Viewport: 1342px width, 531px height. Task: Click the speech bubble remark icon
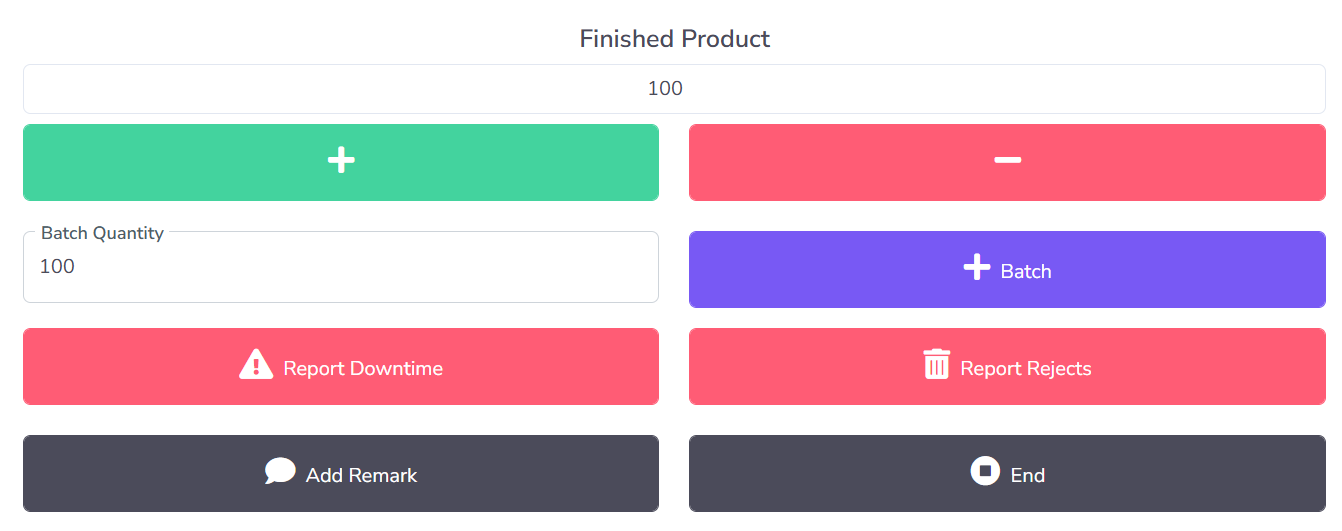(280, 471)
